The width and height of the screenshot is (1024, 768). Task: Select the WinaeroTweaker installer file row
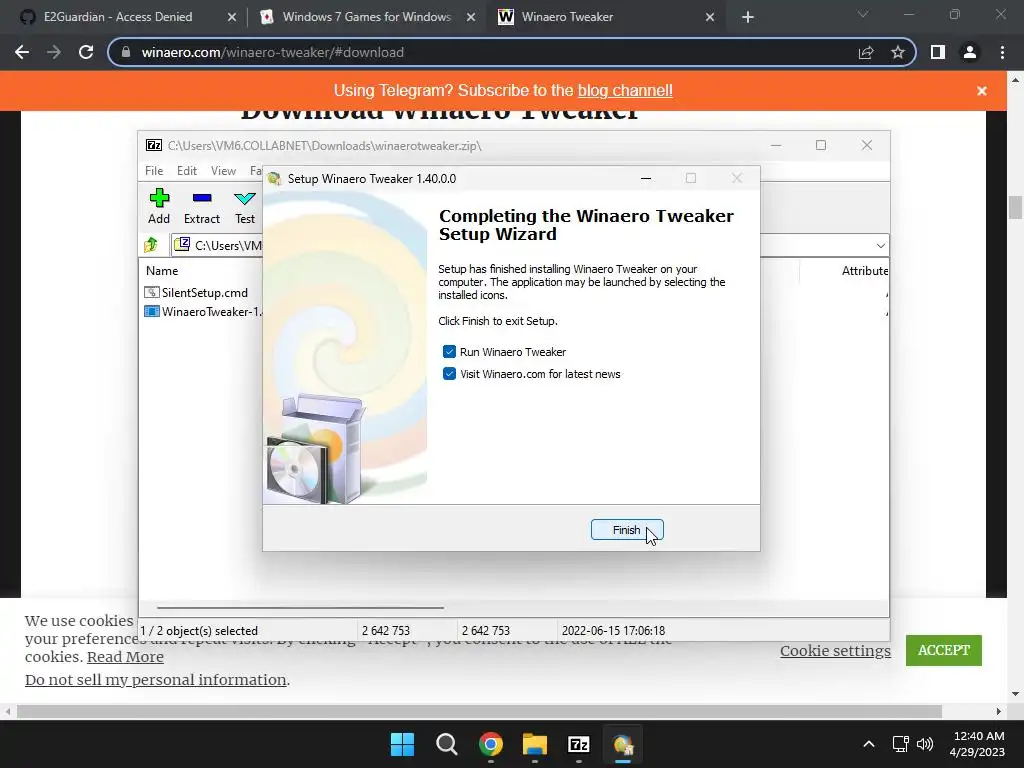tap(203, 312)
